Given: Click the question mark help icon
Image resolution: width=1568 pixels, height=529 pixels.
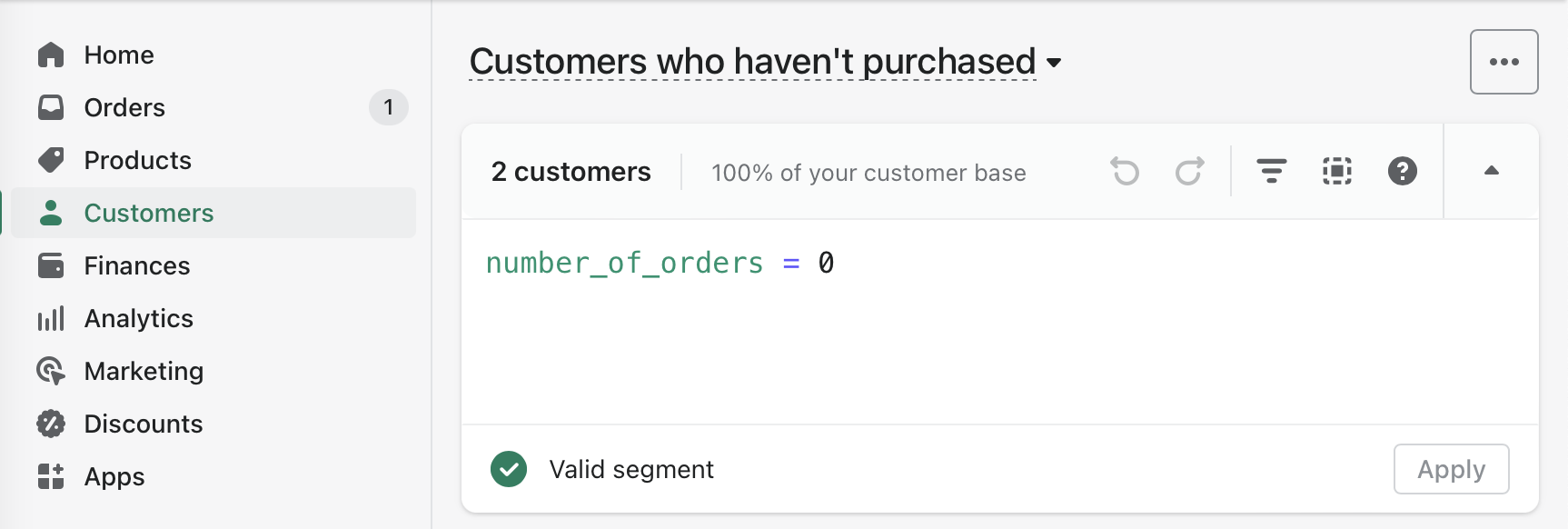Looking at the screenshot, I should tap(1403, 171).
